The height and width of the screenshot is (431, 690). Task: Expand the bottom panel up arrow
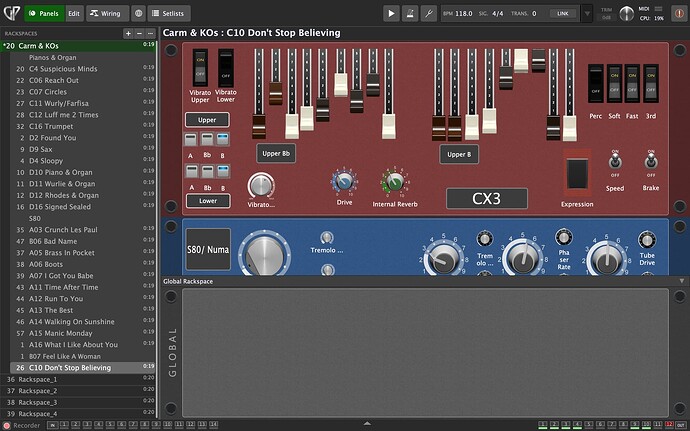coord(367,424)
